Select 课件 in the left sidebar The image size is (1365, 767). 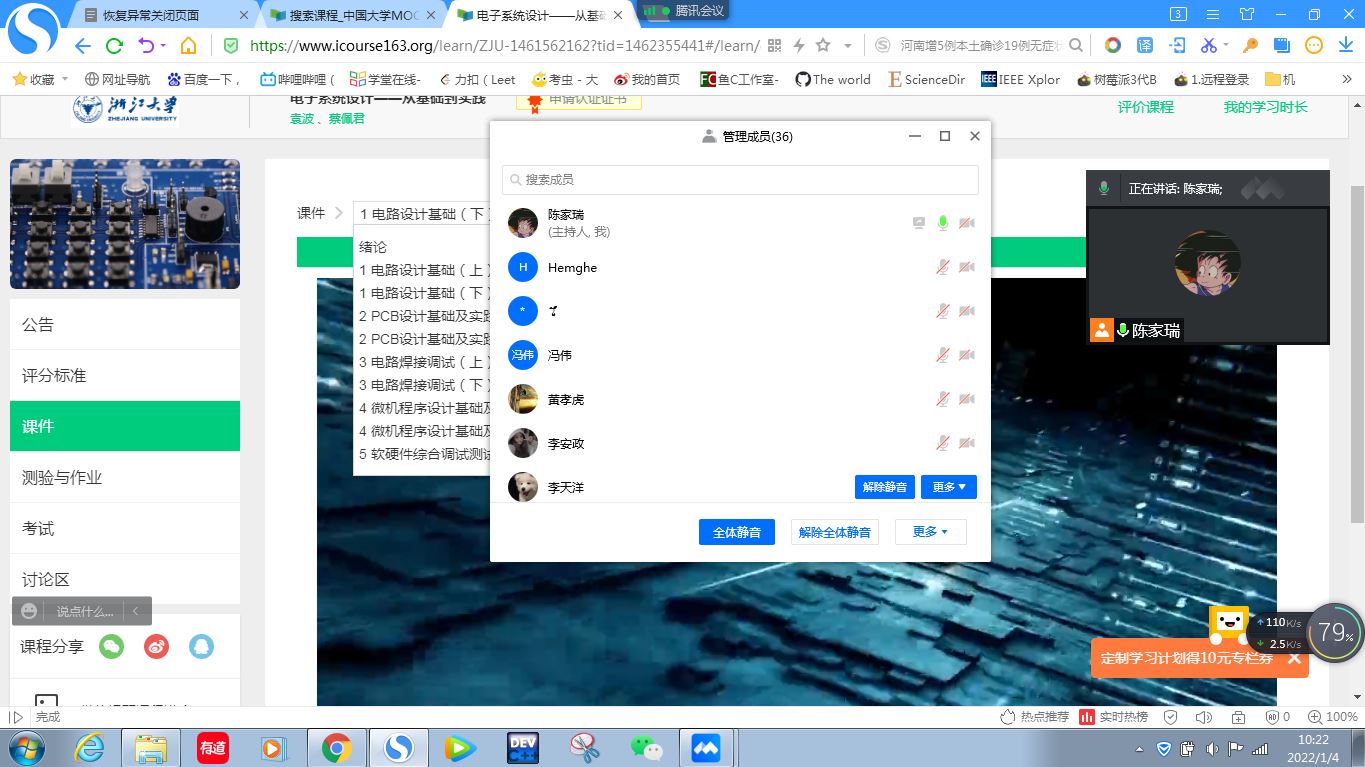point(125,426)
